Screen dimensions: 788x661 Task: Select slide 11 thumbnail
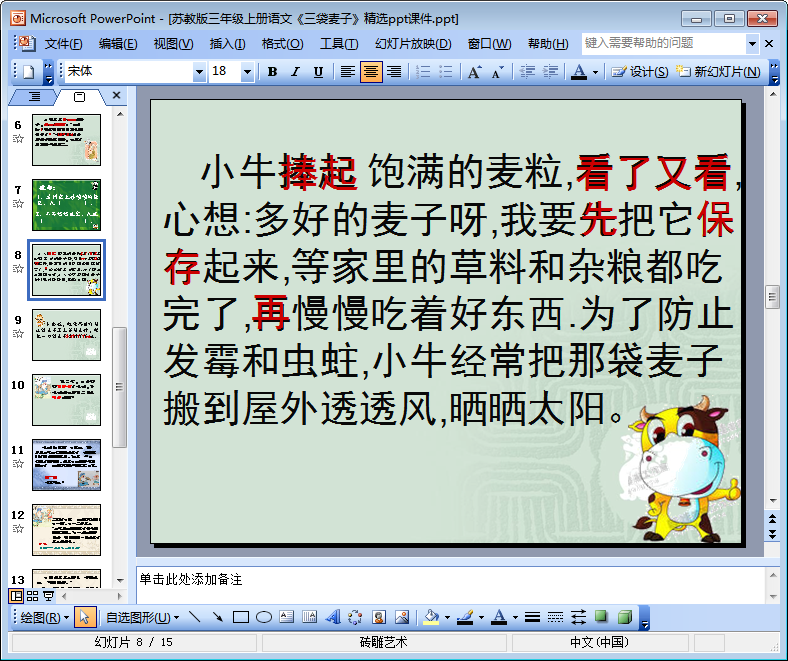click(66, 464)
